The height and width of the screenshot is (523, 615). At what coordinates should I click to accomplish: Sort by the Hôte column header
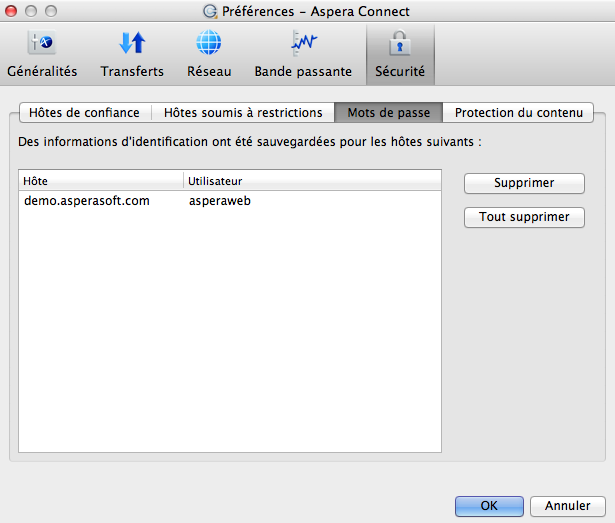point(101,181)
